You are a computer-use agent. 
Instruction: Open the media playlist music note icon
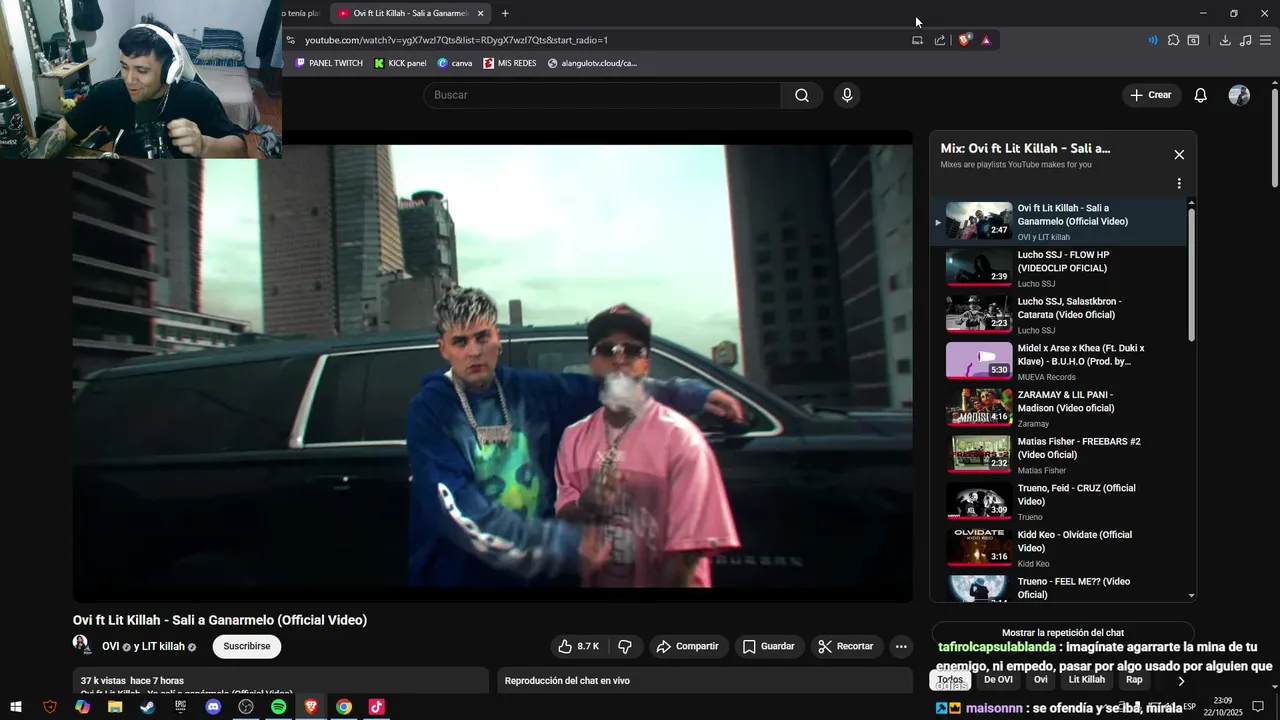(1245, 40)
